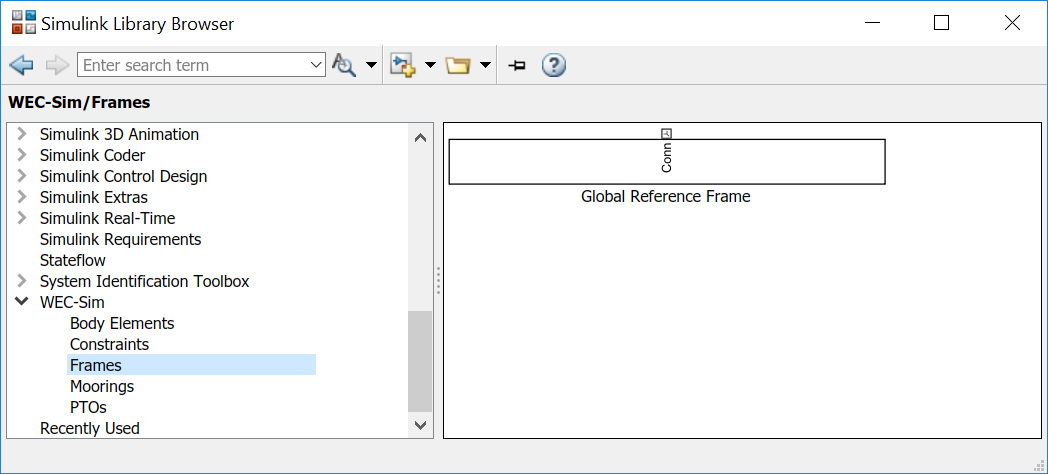Screen dimensions: 1048x474
Task: Click the grayed forward arrow
Action: pyautogui.click(x=58, y=65)
